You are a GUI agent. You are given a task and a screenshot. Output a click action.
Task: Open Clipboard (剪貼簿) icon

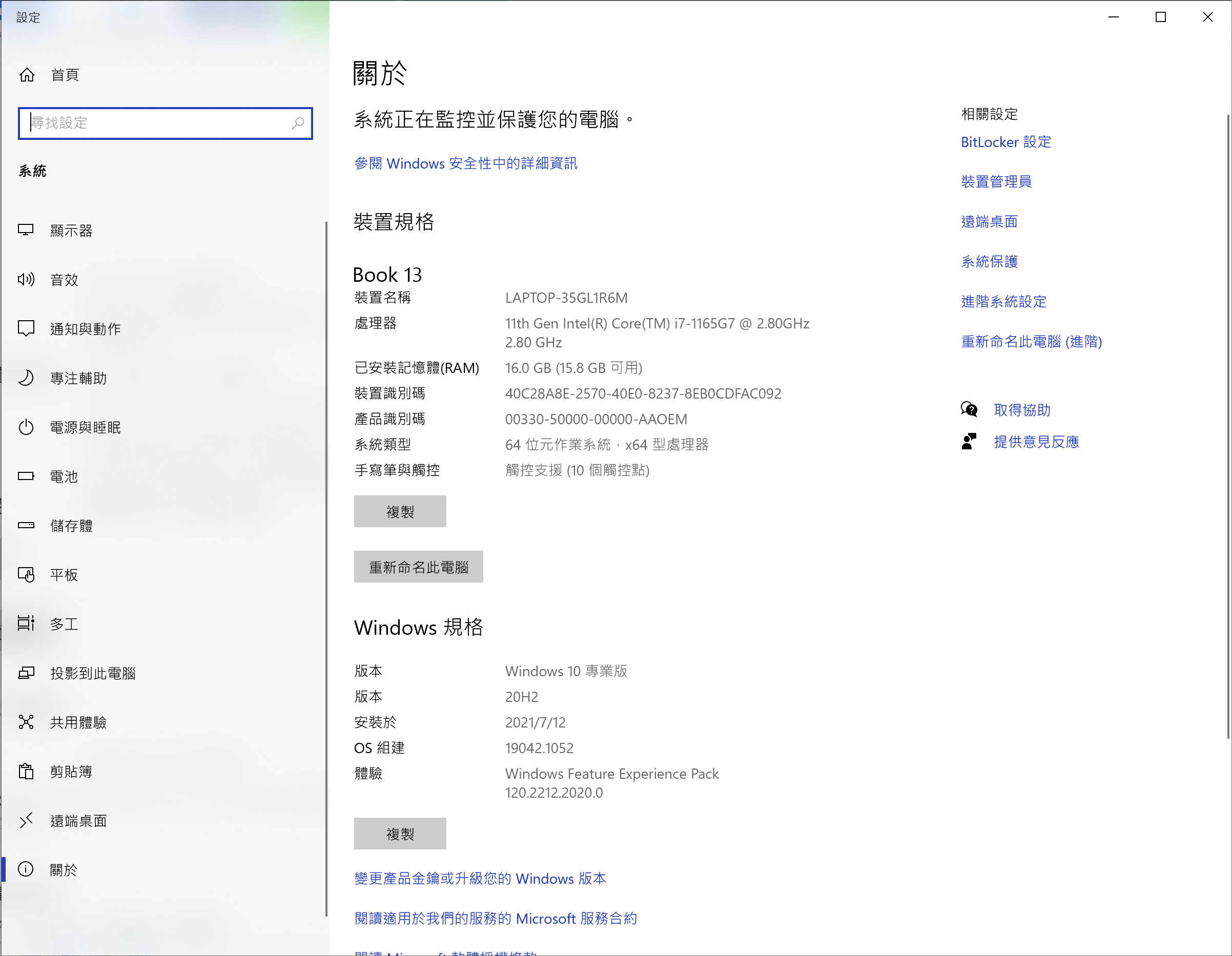point(26,771)
